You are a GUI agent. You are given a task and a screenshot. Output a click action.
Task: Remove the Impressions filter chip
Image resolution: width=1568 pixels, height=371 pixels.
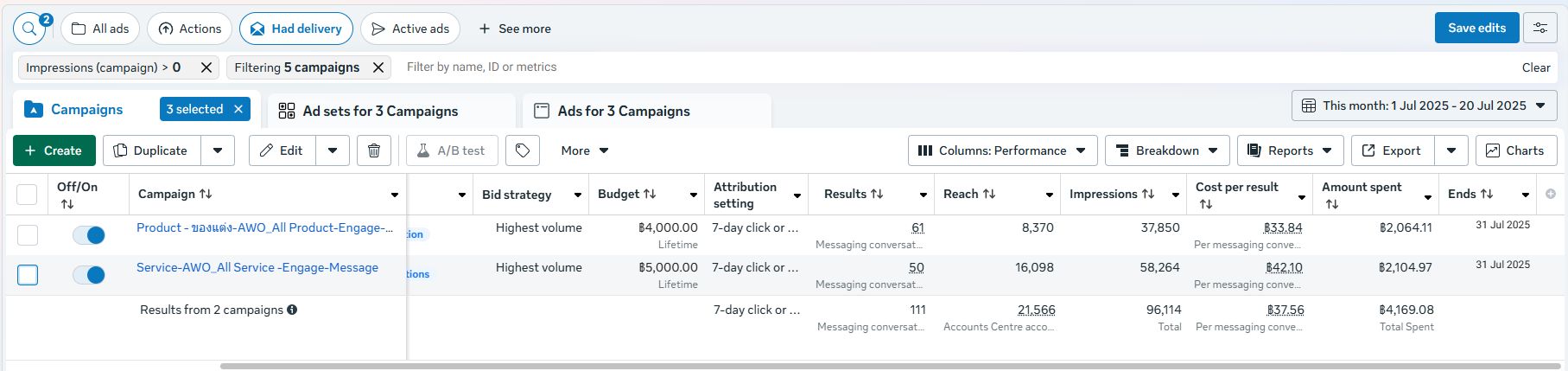click(x=206, y=67)
